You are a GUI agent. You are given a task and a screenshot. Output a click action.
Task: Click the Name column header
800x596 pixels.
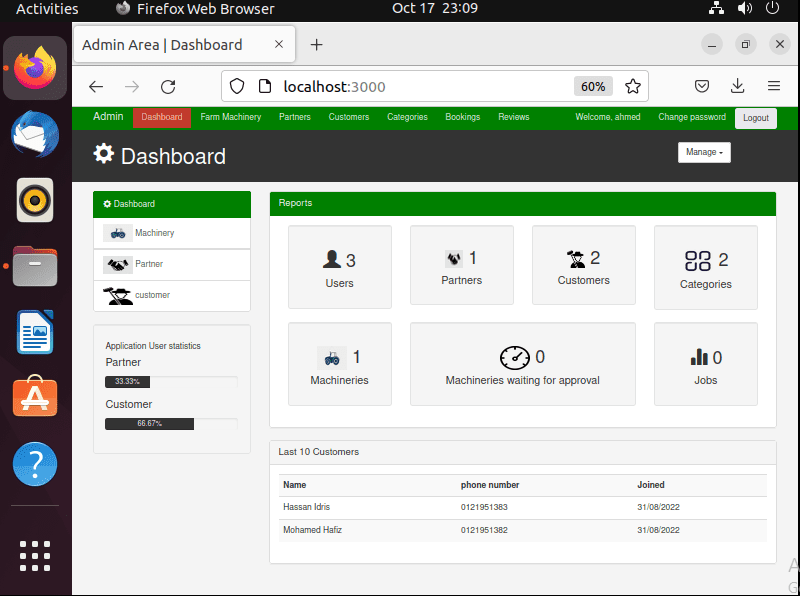(x=295, y=485)
